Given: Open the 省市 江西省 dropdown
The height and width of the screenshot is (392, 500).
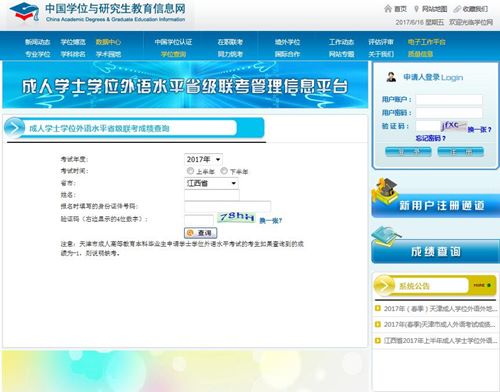Looking at the screenshot, I should click(211, 183).
